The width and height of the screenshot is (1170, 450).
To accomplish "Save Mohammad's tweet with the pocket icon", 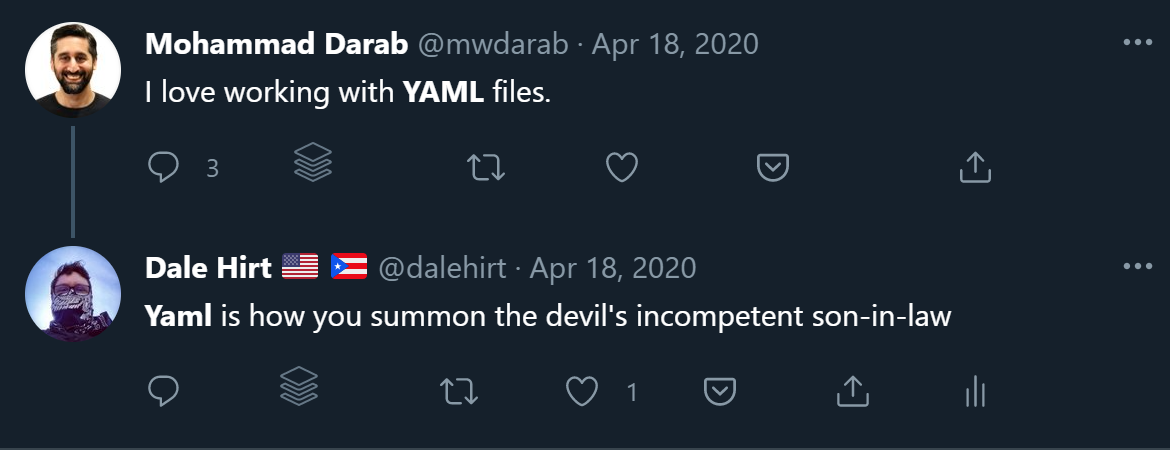I will click(773, 167).
